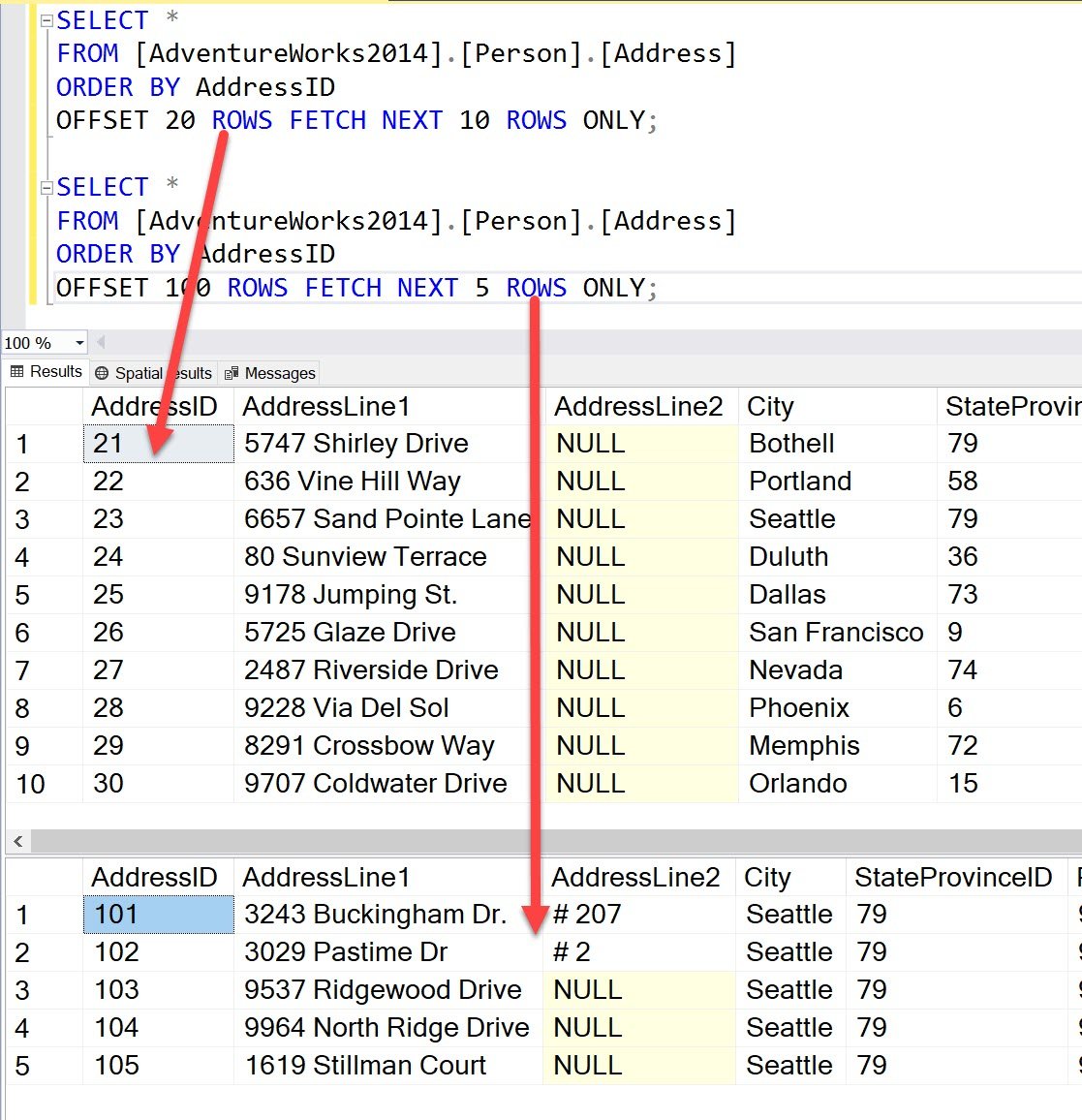Switch to the Results tab
This screenshot has height=1120, width=1082.
(x=46, y=371)
